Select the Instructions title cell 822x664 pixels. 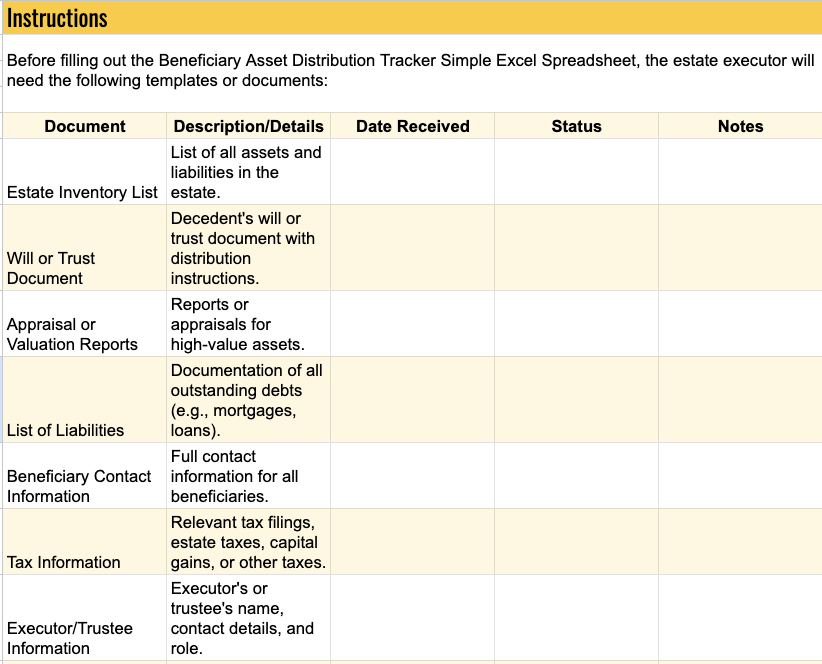(x=412, y=18)
